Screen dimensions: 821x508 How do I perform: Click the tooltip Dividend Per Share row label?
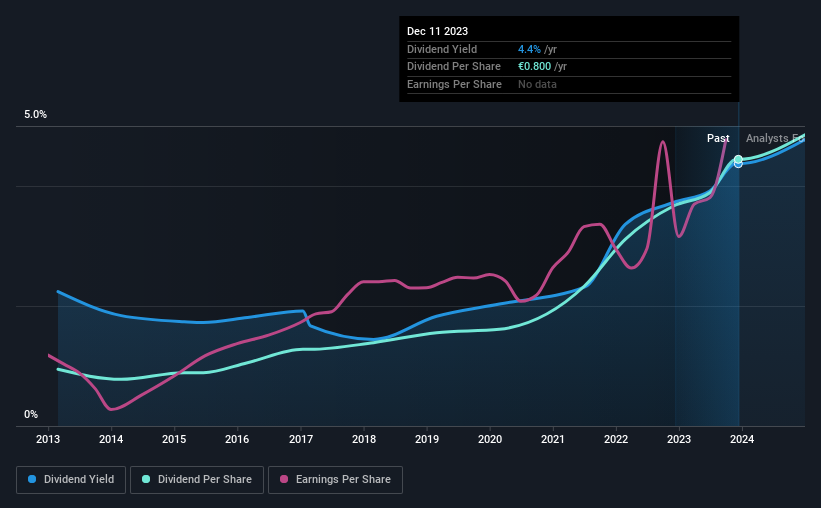tap(453, 67)
